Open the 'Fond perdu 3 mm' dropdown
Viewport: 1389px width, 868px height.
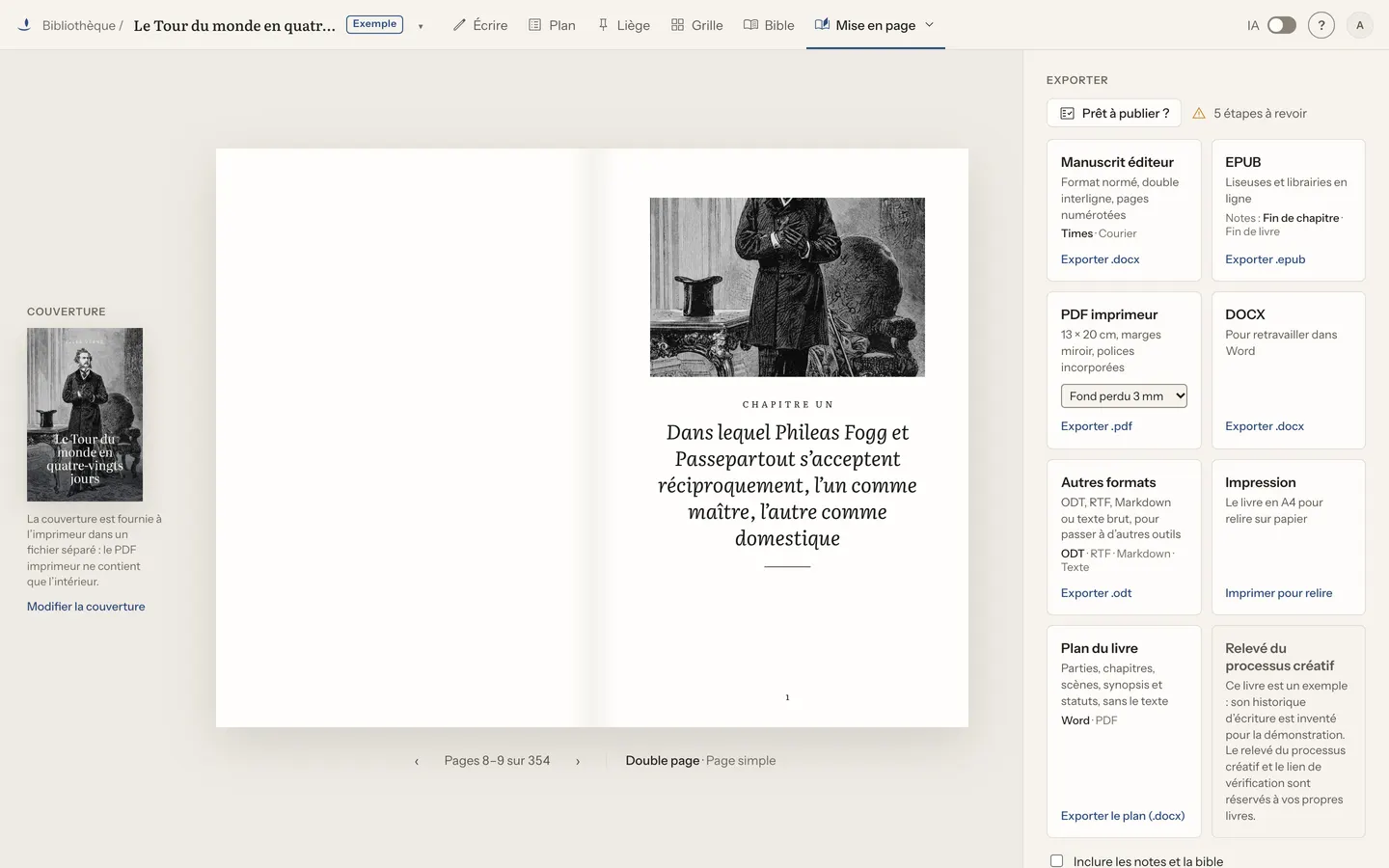coord(1124,396)
